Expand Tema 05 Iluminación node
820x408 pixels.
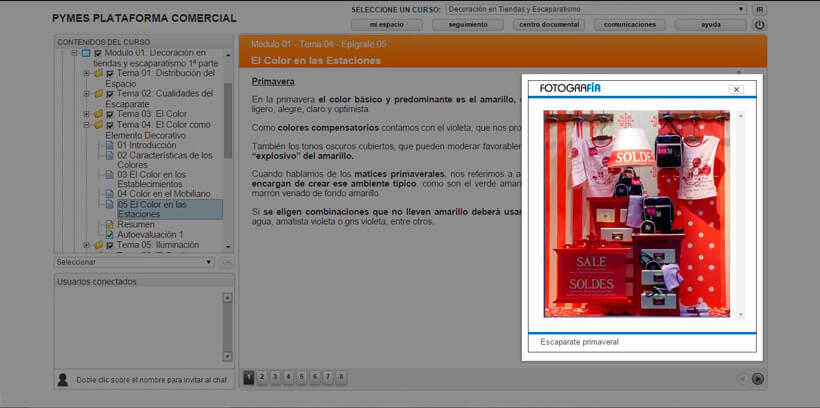click(x=86, y=245)
